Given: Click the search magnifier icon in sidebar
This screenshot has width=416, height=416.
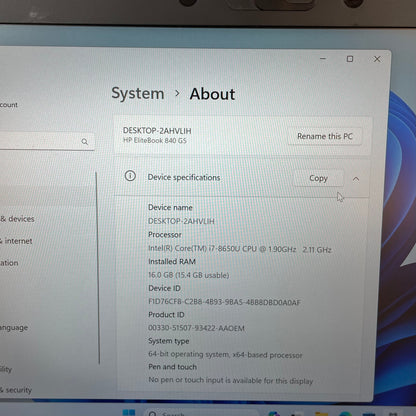Looking at the screenshot, I should click(85, 142).
